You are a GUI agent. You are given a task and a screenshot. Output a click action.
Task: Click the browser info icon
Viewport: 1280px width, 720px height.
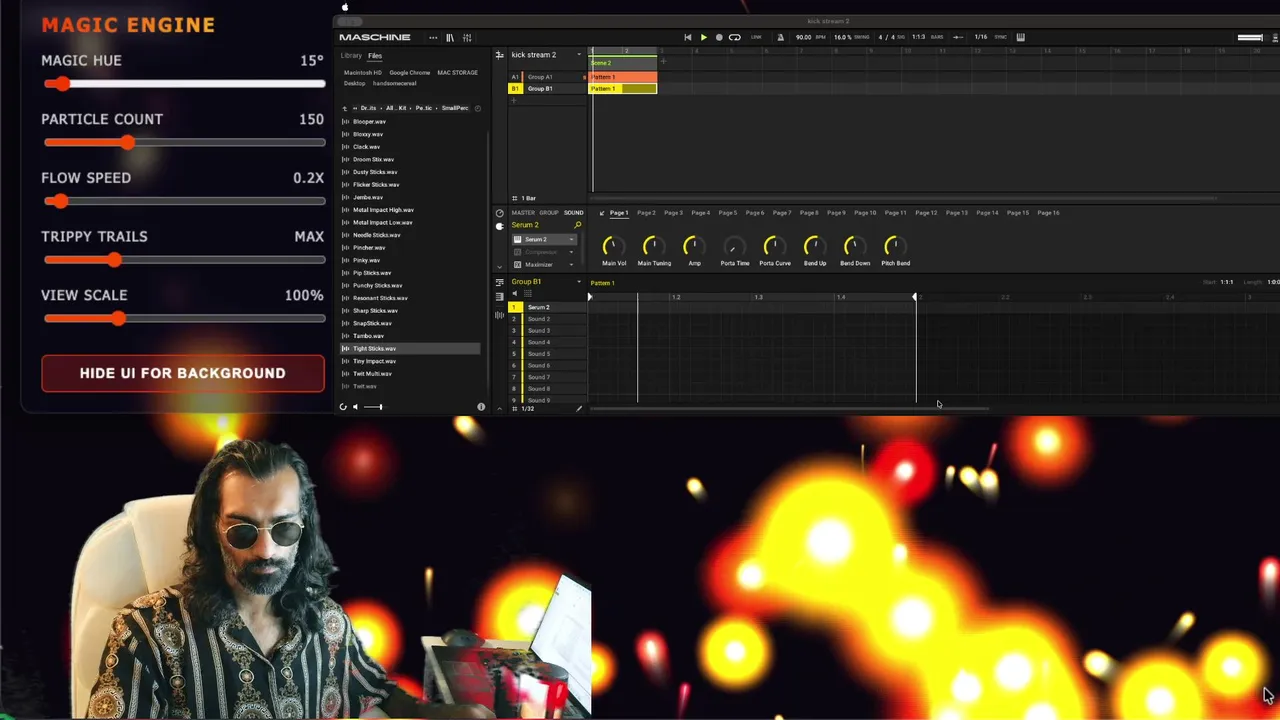point(481,407)
